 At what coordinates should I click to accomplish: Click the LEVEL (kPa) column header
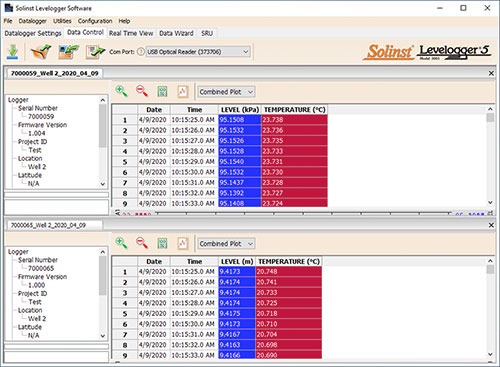[240, 110]
